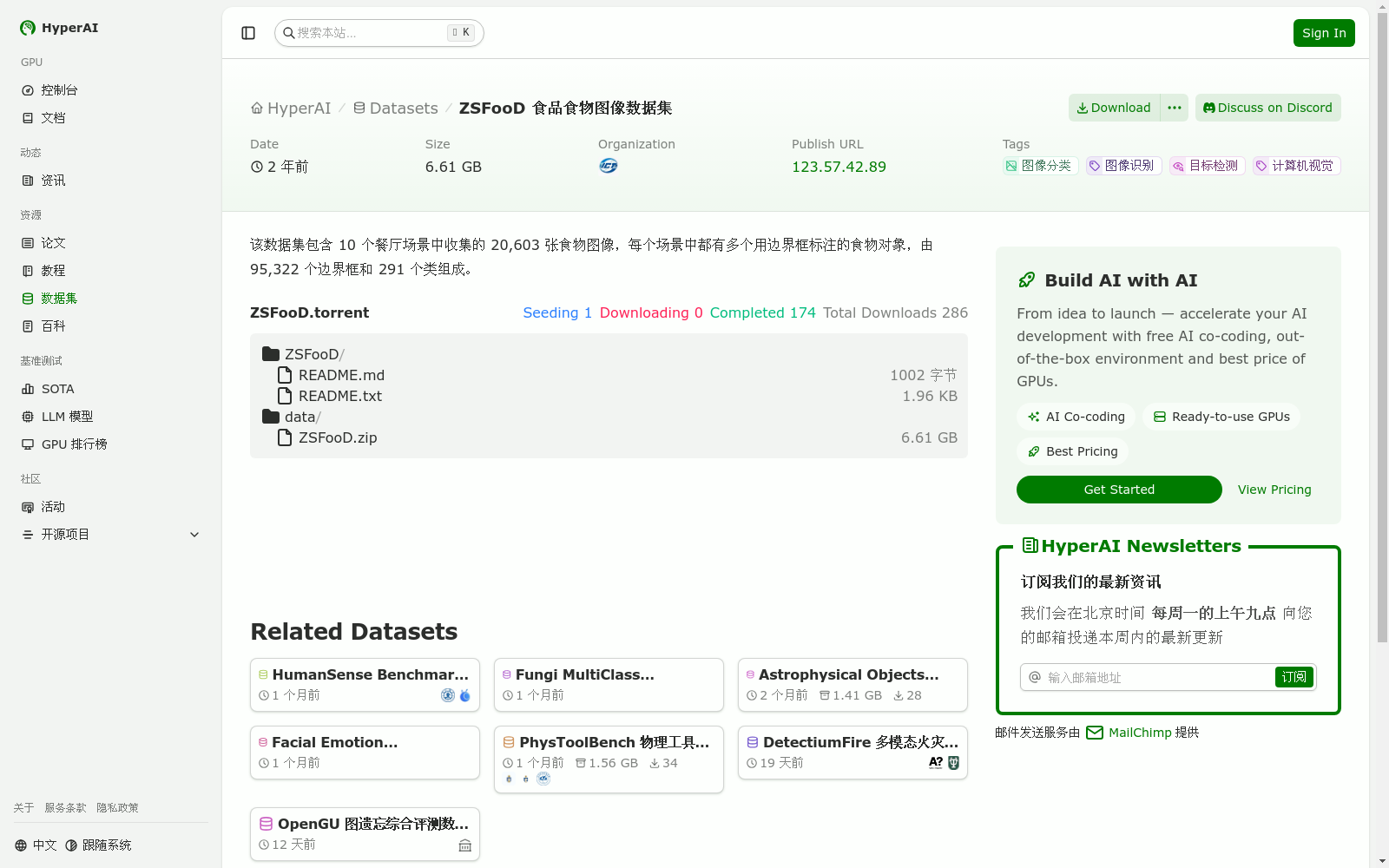Click the Sign In button

tap(1324, 33)
